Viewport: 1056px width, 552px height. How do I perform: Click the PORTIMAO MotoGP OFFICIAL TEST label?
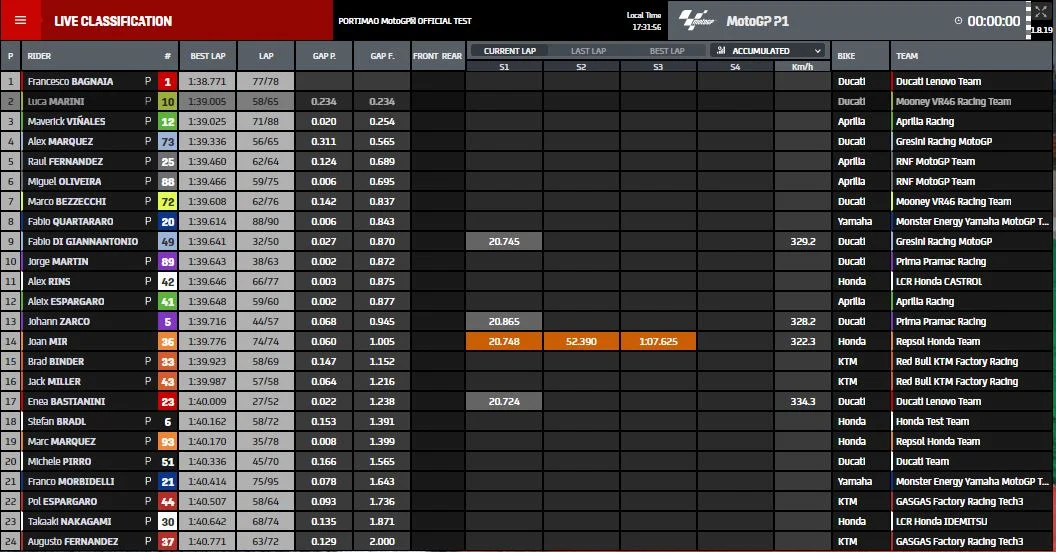coord(405,21)
